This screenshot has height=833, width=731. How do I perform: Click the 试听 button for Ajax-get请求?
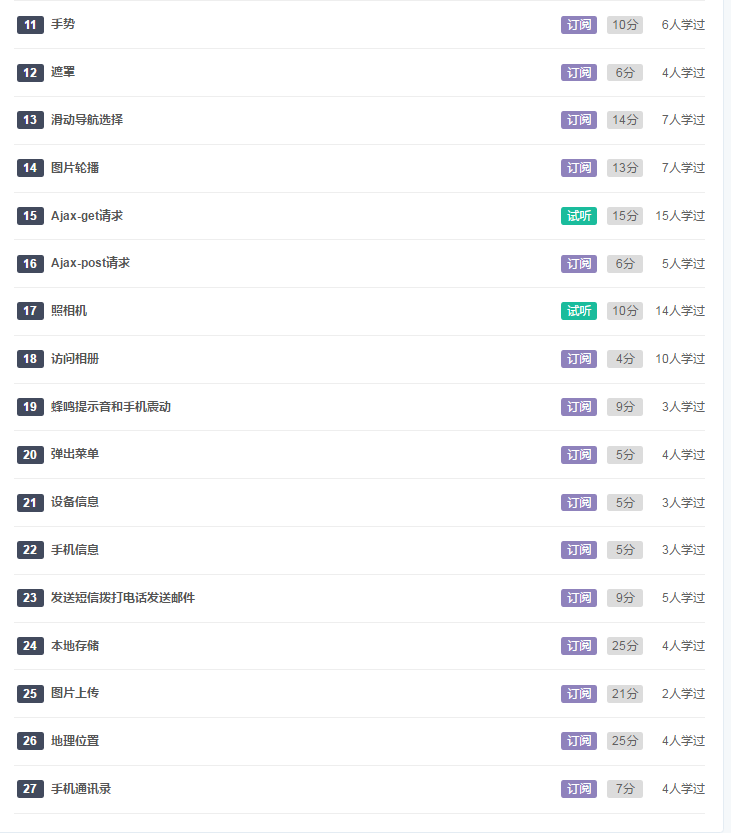(579, 216)
